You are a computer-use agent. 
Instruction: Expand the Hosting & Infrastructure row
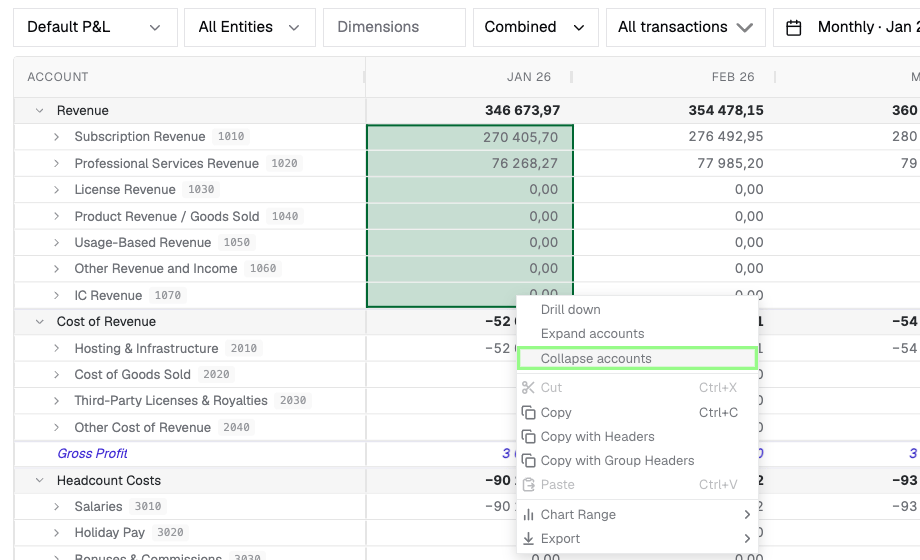pos(56,348)
